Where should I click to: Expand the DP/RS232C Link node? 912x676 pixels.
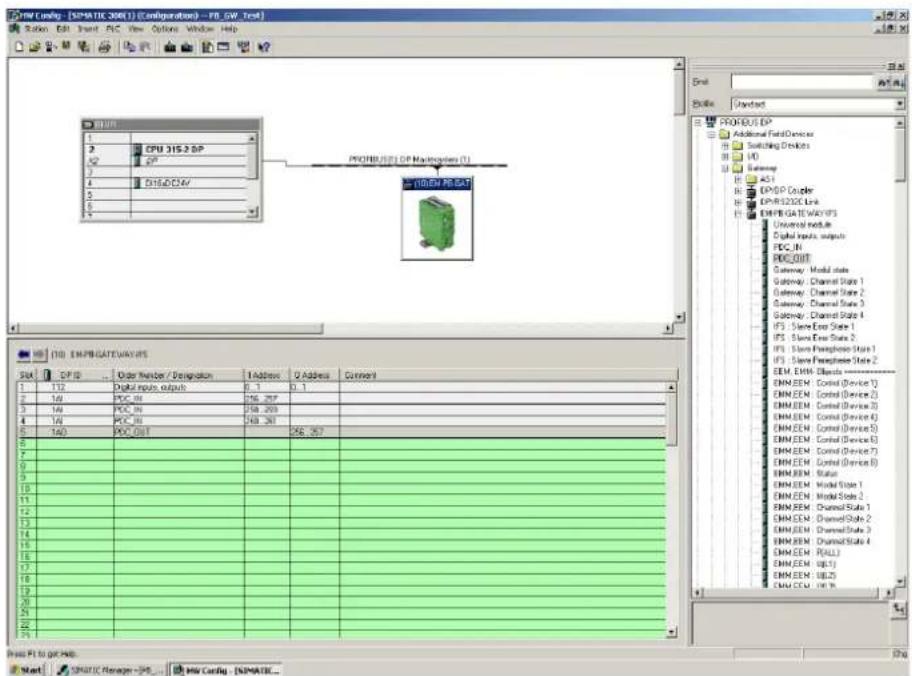click(738, 202)
